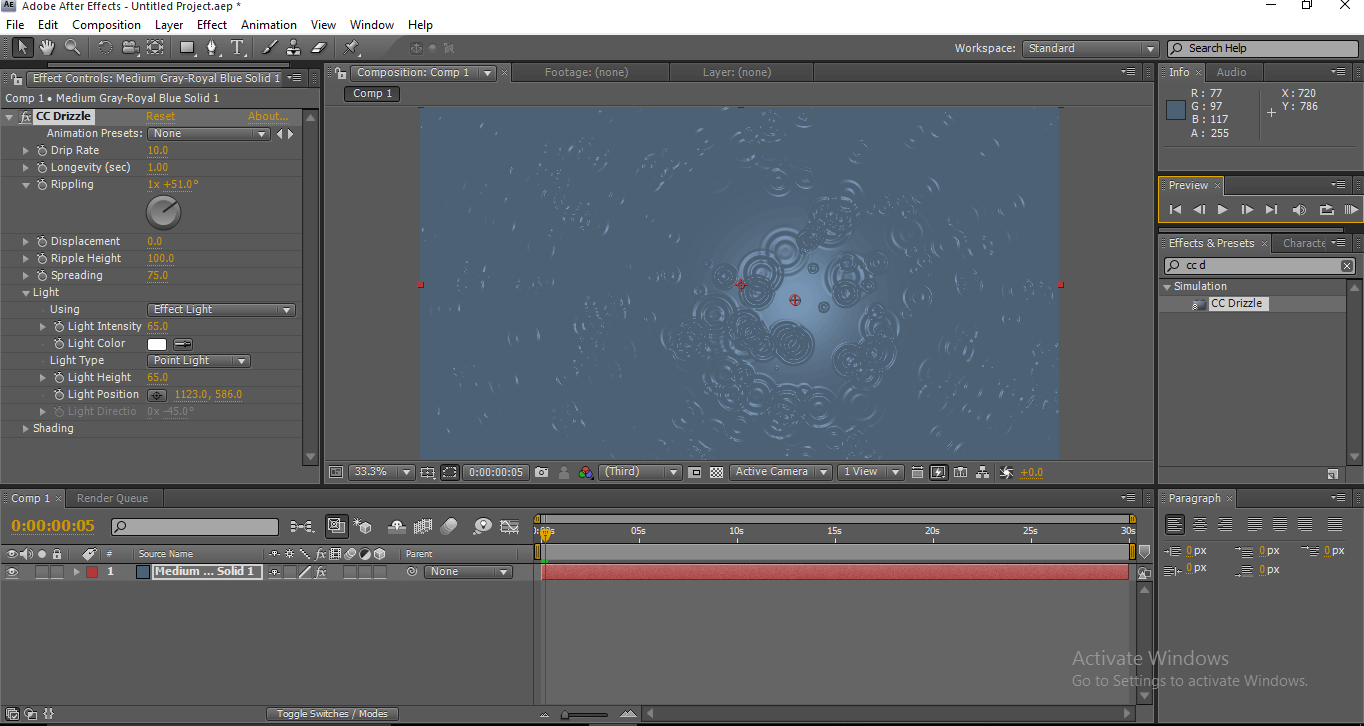The image size is (1364, 726).
Task: Toggle the fx switch on layer 1
Action: [321, 572]
